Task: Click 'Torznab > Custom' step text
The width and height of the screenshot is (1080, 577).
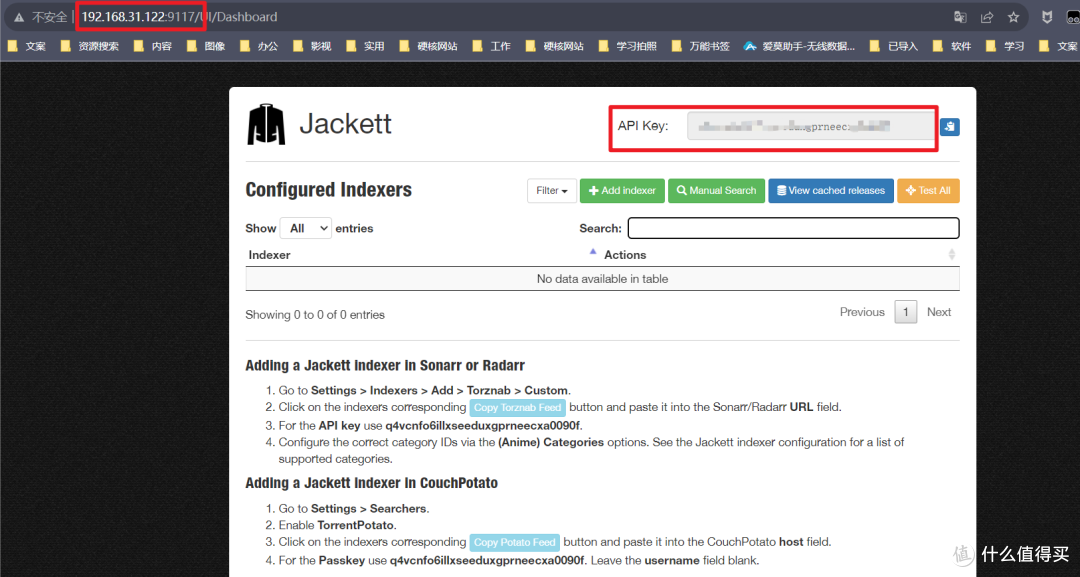Action: (x=517, y=390)
